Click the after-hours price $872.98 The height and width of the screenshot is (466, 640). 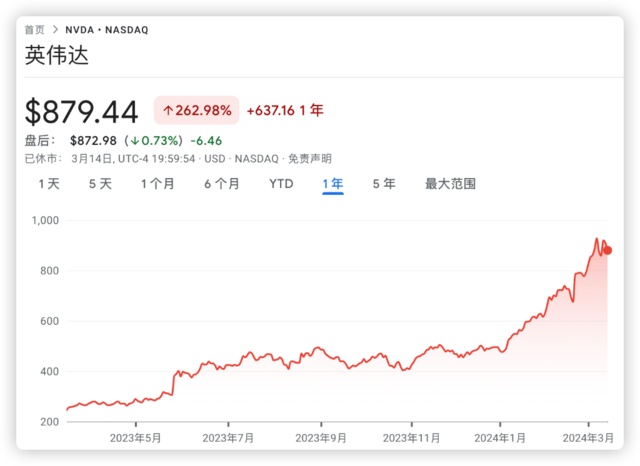coord(94,140)
